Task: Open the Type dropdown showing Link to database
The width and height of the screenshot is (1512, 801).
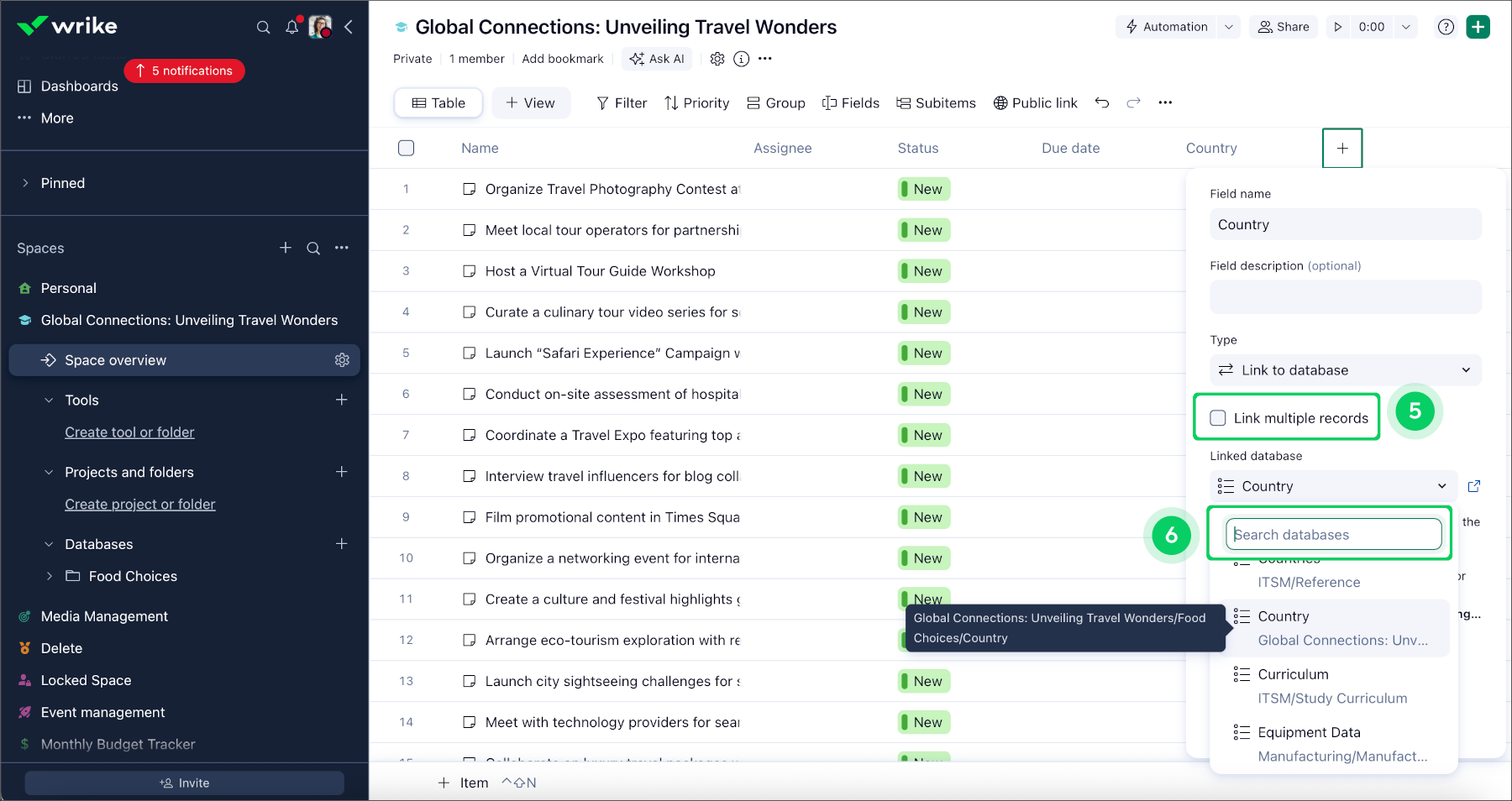Action: (1345, 370)
